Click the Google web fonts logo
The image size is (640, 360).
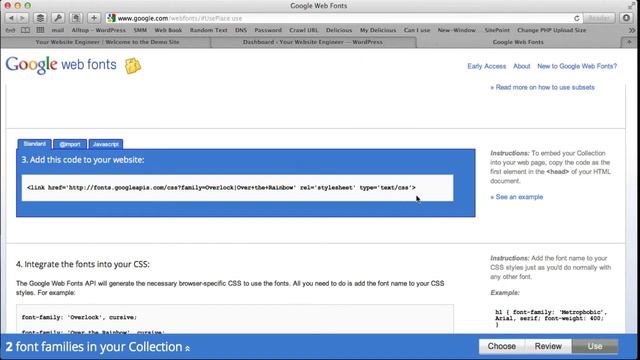[61, 65]
